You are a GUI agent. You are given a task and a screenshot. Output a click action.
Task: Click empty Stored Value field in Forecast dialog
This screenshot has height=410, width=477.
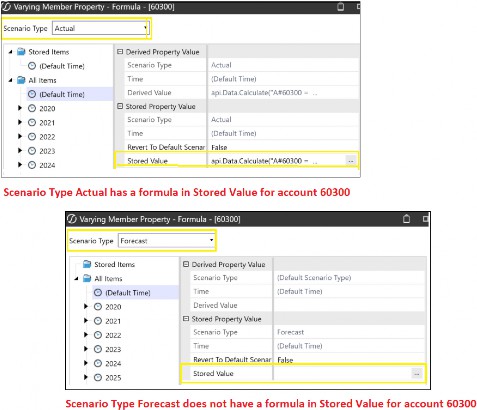[x=342, y=374]
